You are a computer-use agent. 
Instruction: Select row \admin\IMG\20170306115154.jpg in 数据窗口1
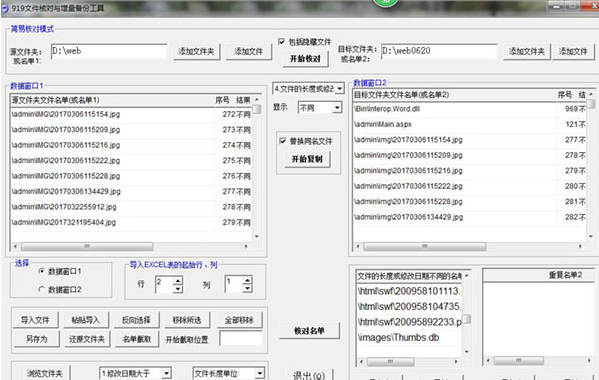tap(131, 114)
